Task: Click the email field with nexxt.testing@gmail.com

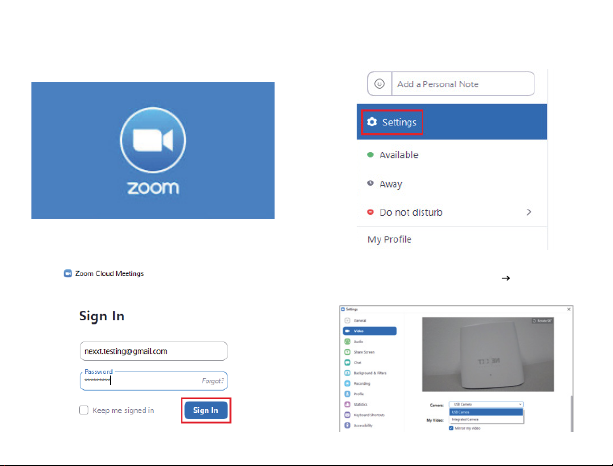Action: [x=154, y=351]
